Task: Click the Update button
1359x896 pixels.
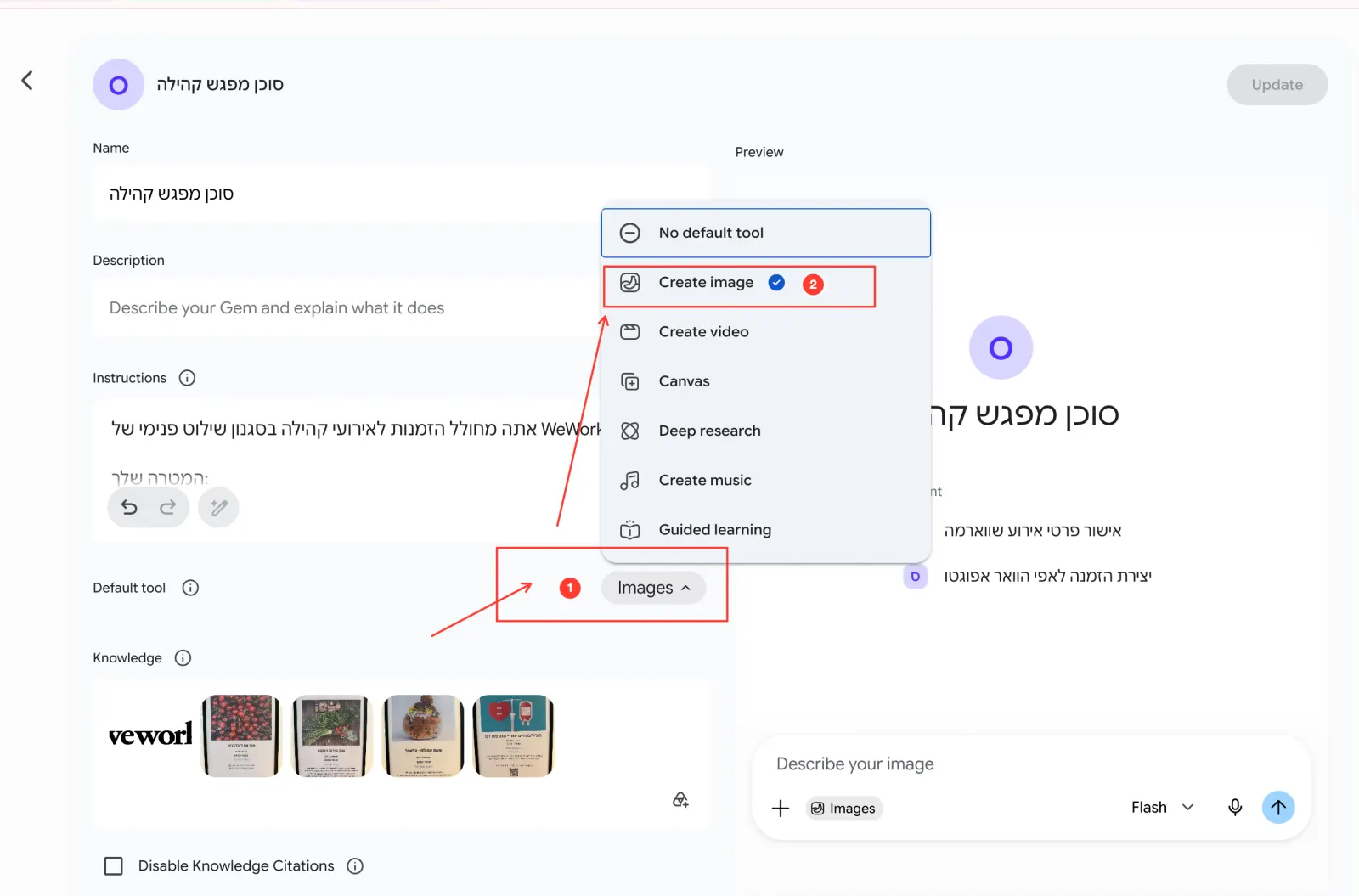Action: coord(1277,85)
